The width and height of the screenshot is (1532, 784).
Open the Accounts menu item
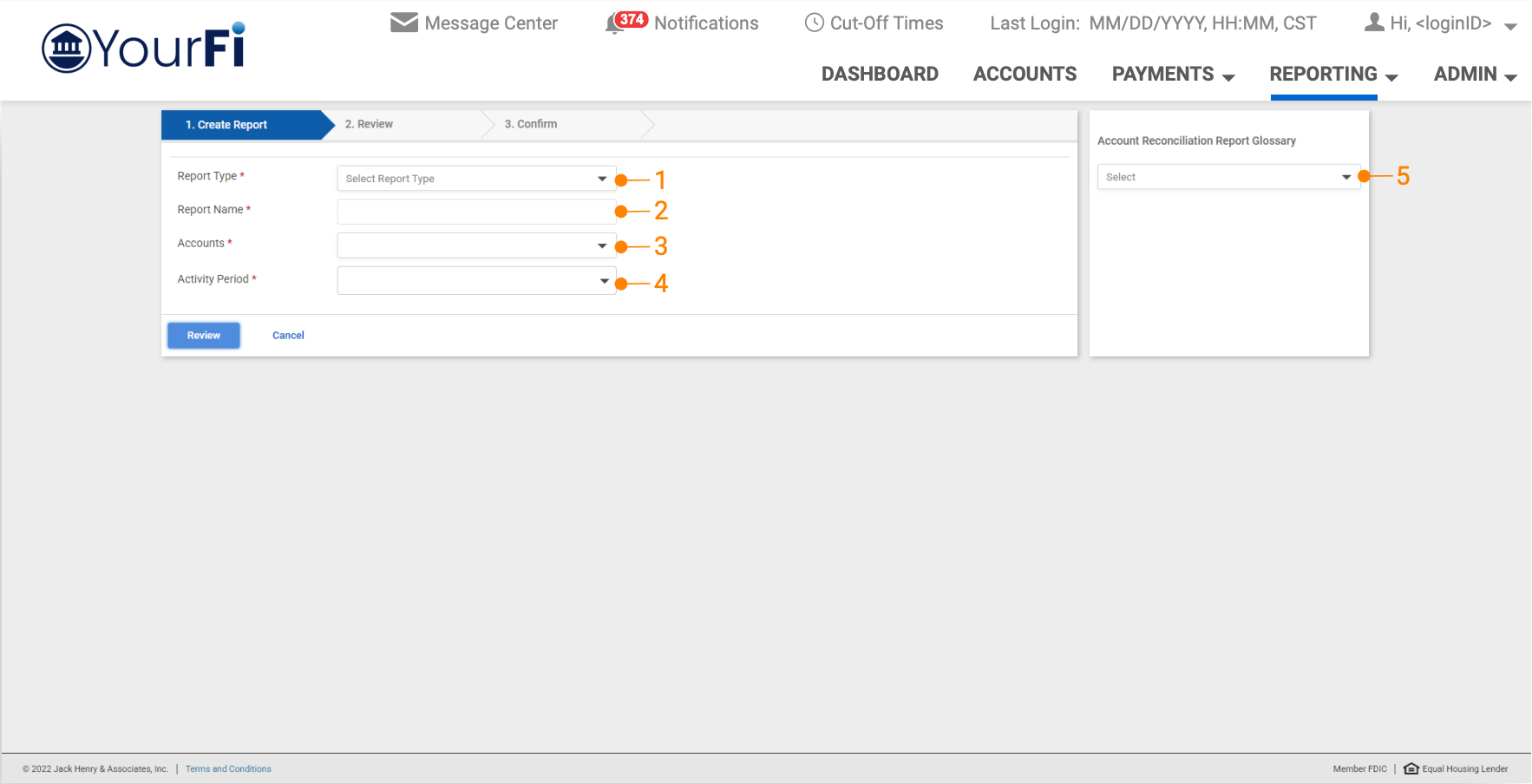[x=1025, y=75]
